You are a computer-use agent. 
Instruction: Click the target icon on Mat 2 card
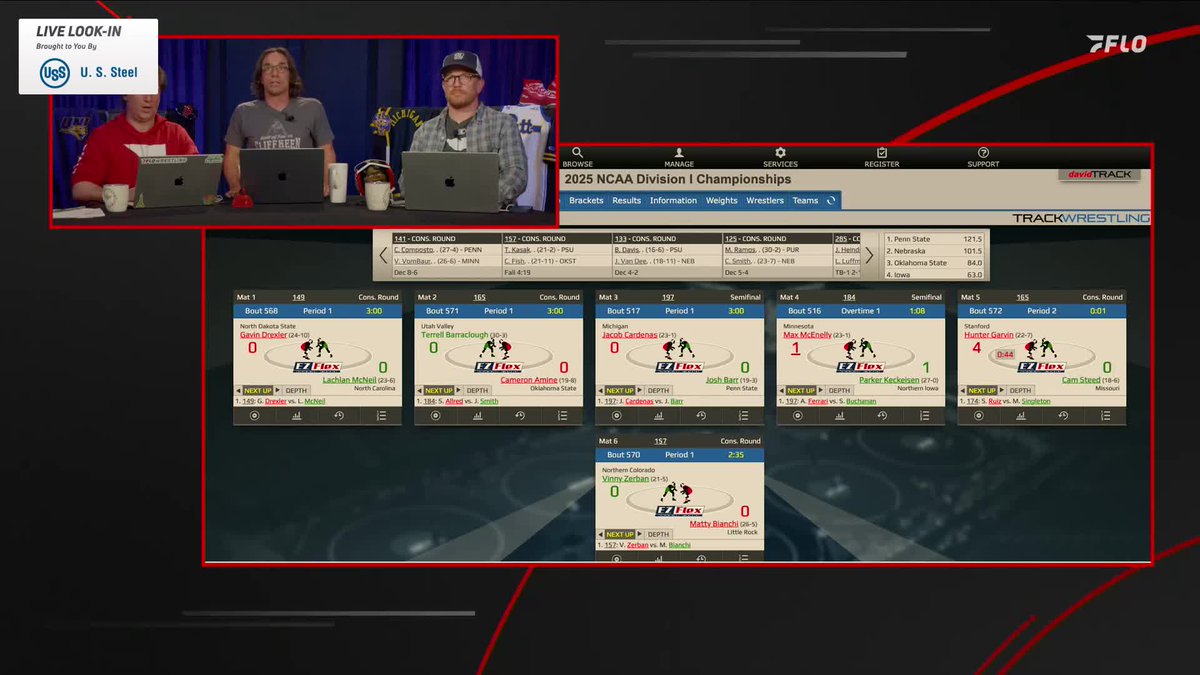[x=436, y=416]
